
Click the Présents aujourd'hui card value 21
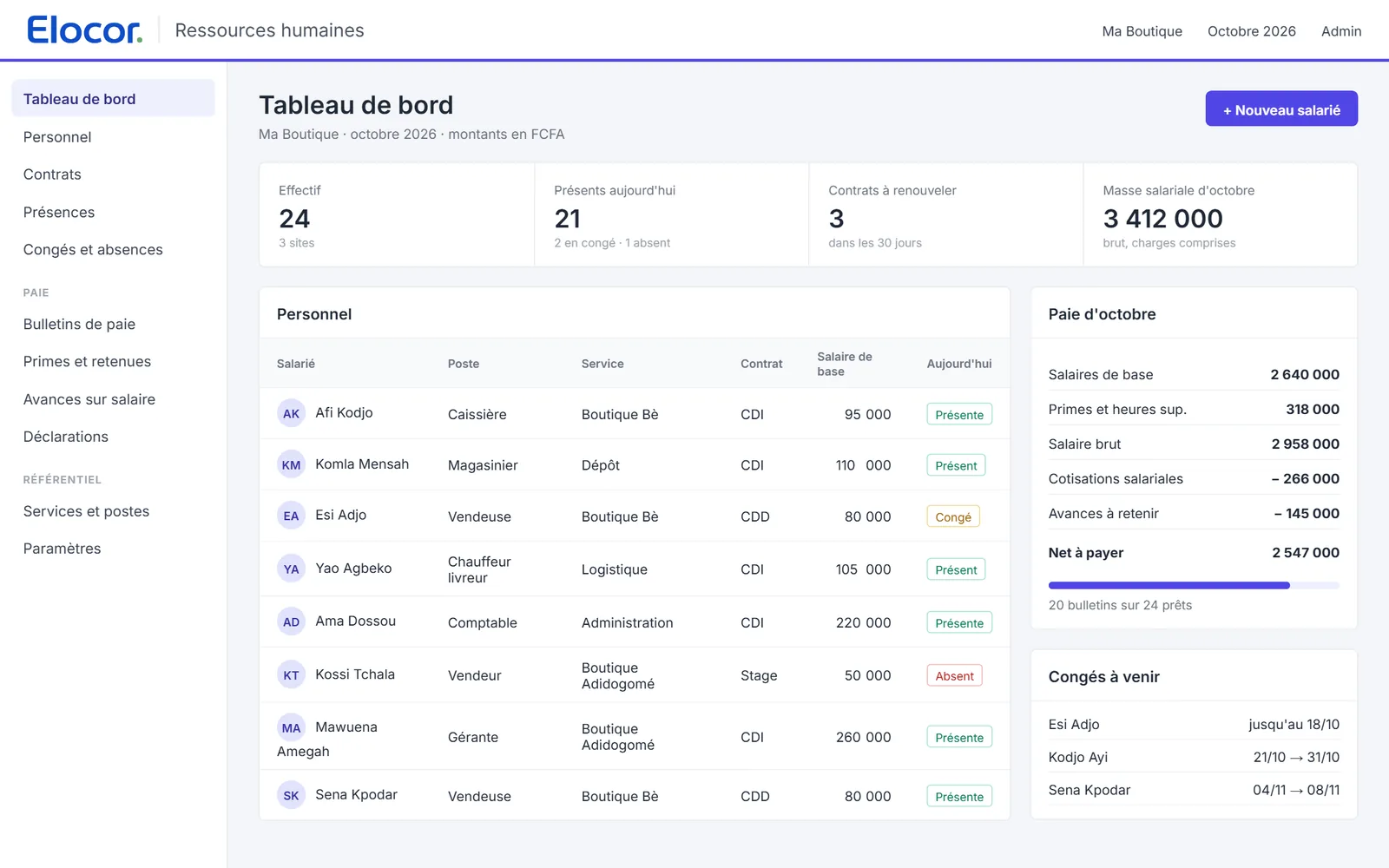567,218
